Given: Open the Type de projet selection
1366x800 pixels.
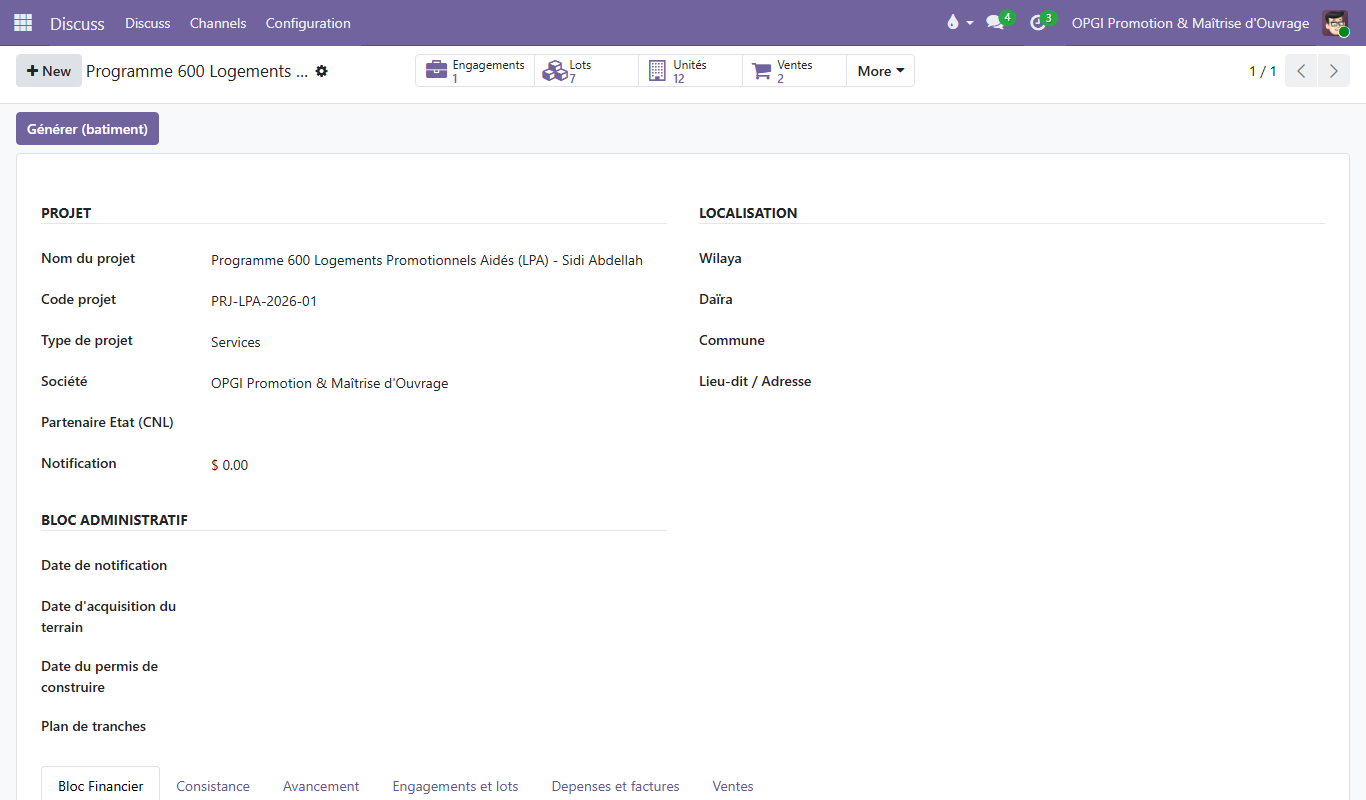Looking at the screenshot, I should 438,342.
